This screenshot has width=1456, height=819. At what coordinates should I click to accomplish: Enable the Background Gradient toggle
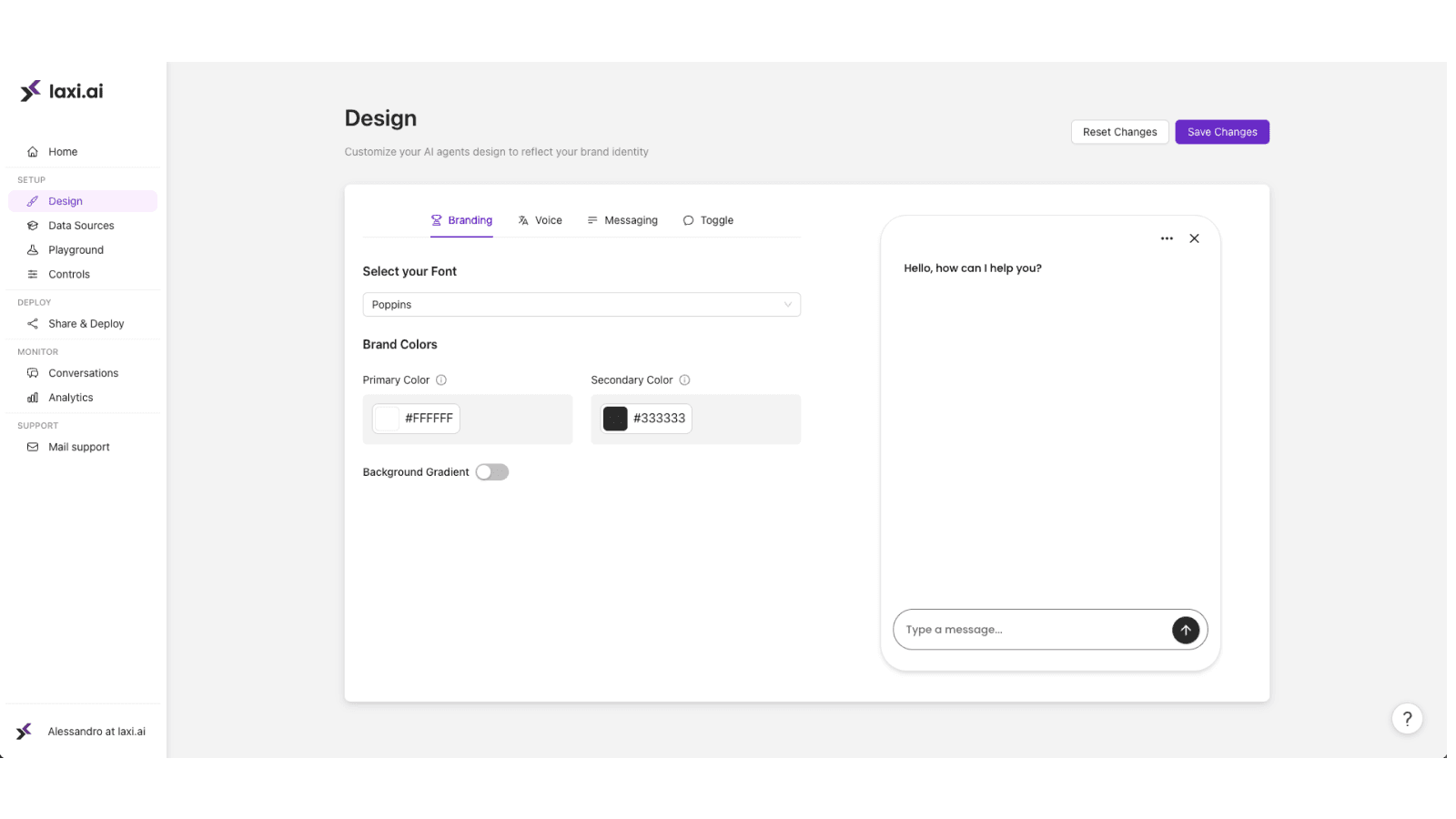pos(492,471)
